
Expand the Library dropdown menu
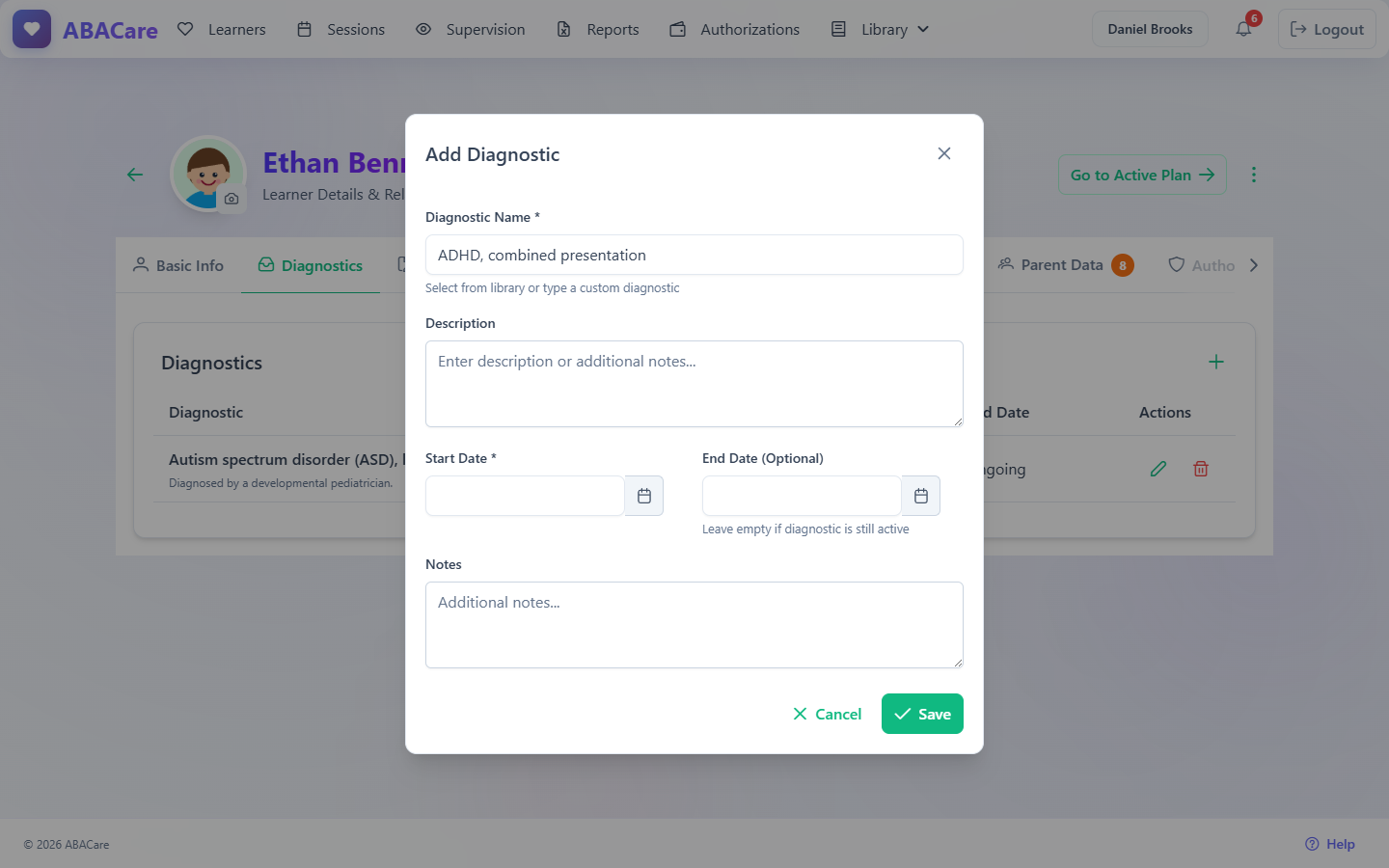[881, 29]
